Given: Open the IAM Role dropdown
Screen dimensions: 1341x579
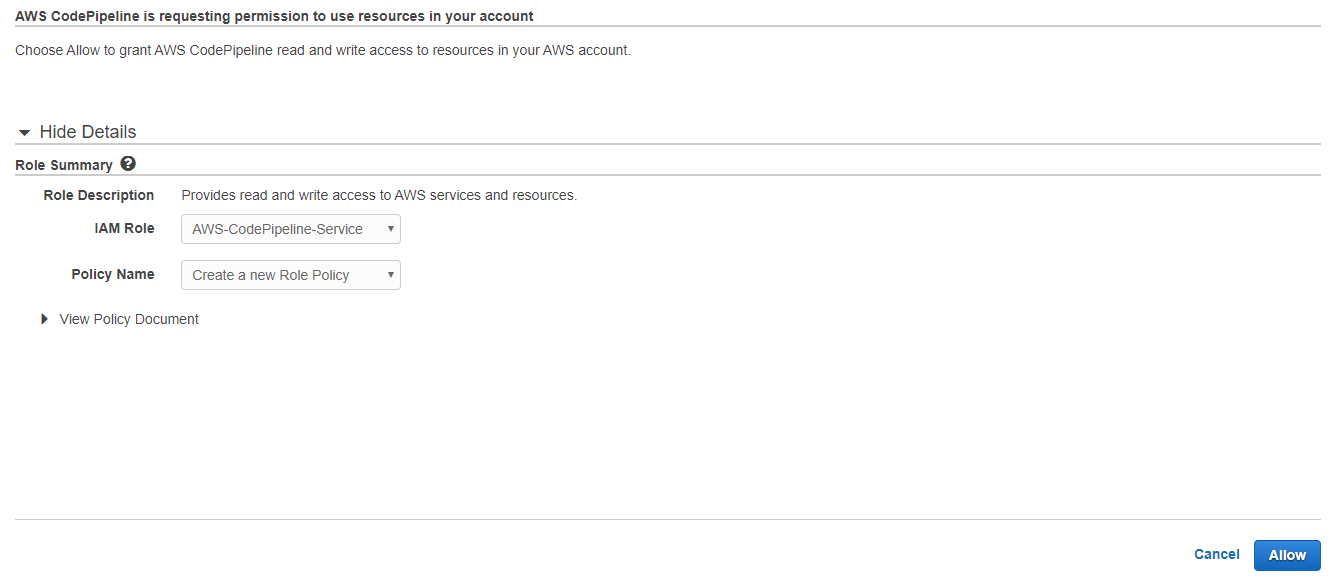Looking at the screenshot, I should 291,229.
